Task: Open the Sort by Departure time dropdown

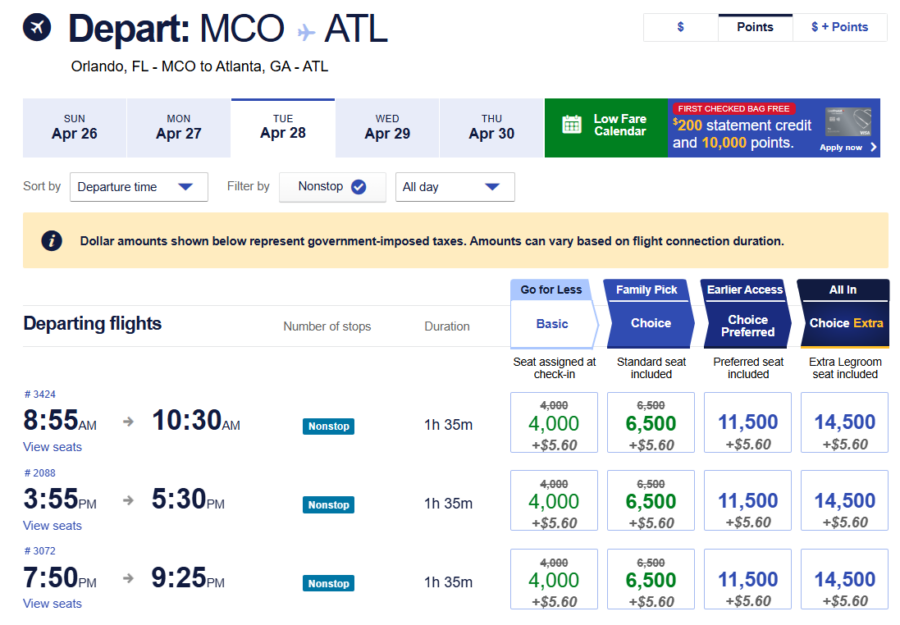Action: (138, 187)
